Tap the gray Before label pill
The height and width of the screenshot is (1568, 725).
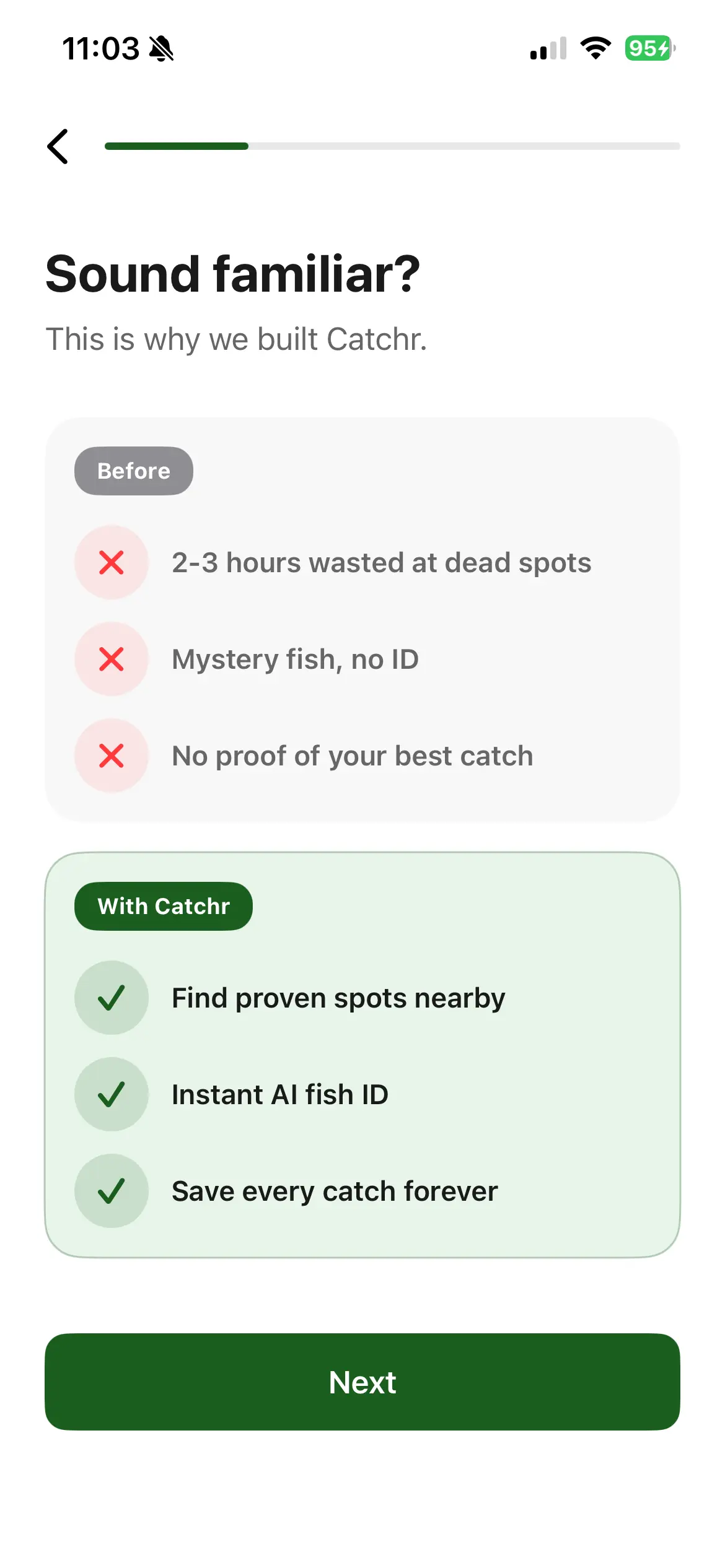pos(134,471)
